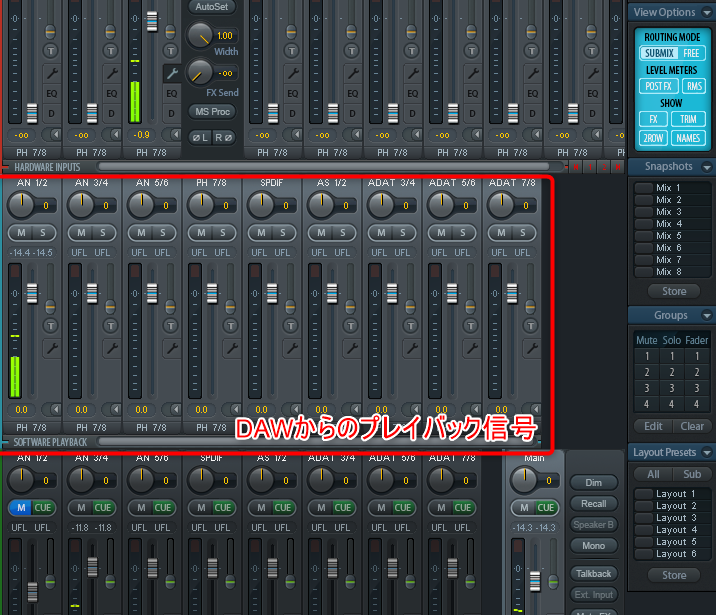Collapse the Snapshots panel arrow

pos(706,167)
